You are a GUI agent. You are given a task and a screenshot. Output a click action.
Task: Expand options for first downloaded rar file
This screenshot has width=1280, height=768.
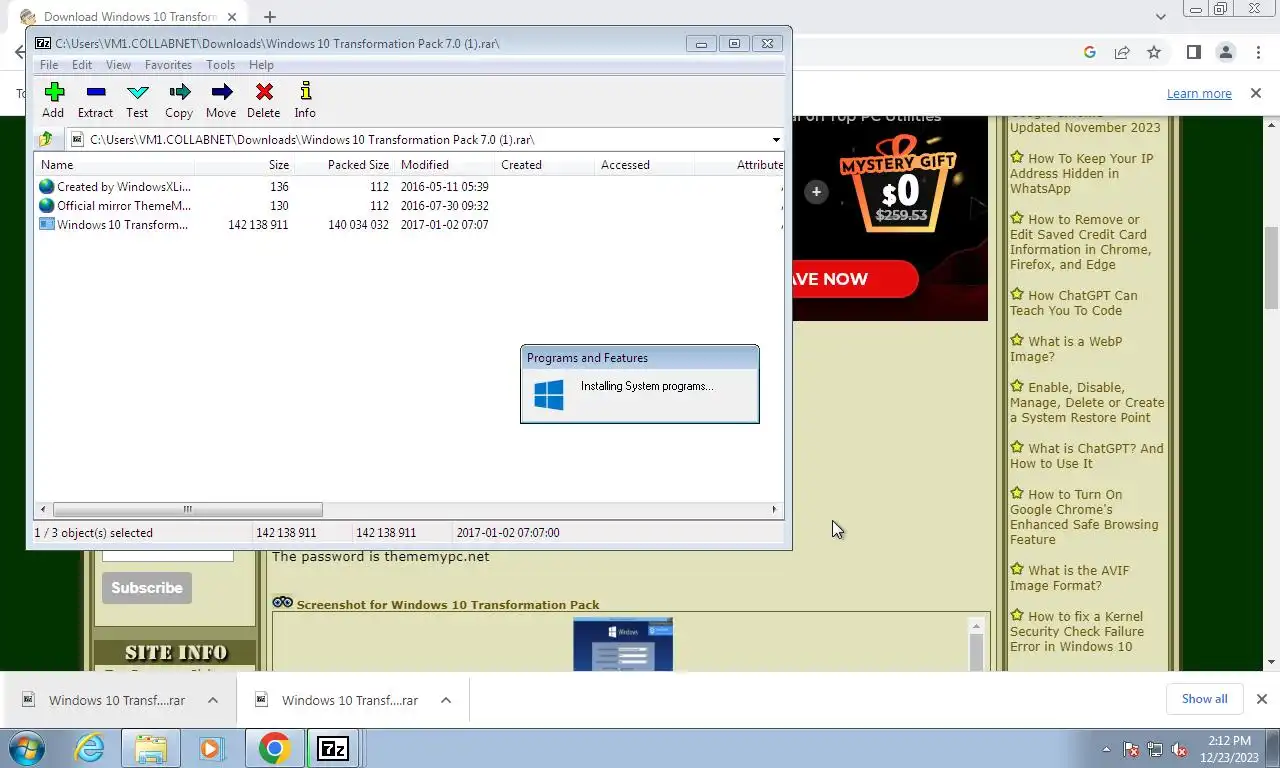[x=213, y=700]
